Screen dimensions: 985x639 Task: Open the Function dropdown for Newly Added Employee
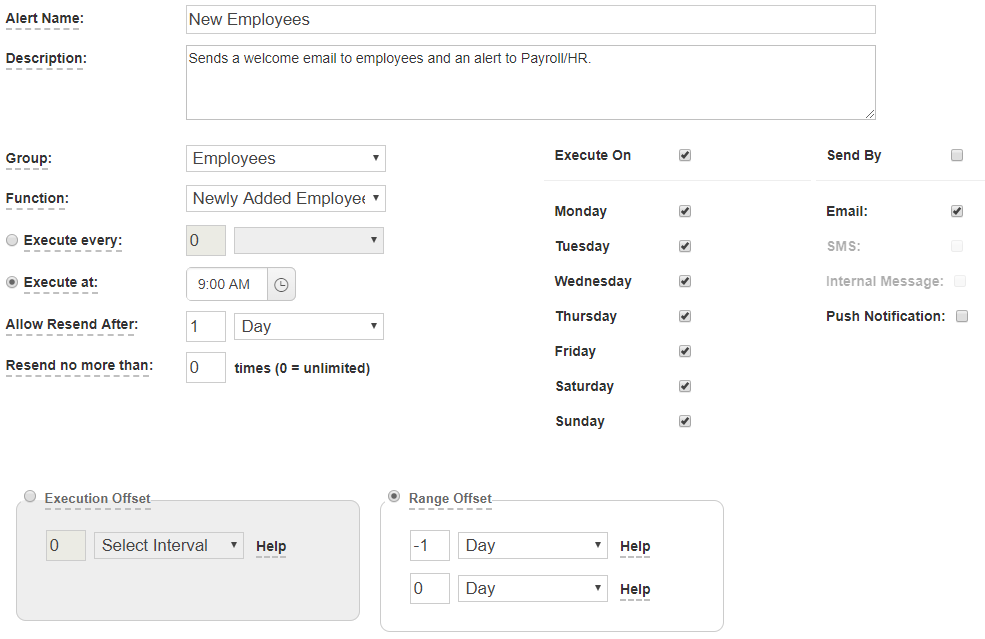[x=285, y=198]
